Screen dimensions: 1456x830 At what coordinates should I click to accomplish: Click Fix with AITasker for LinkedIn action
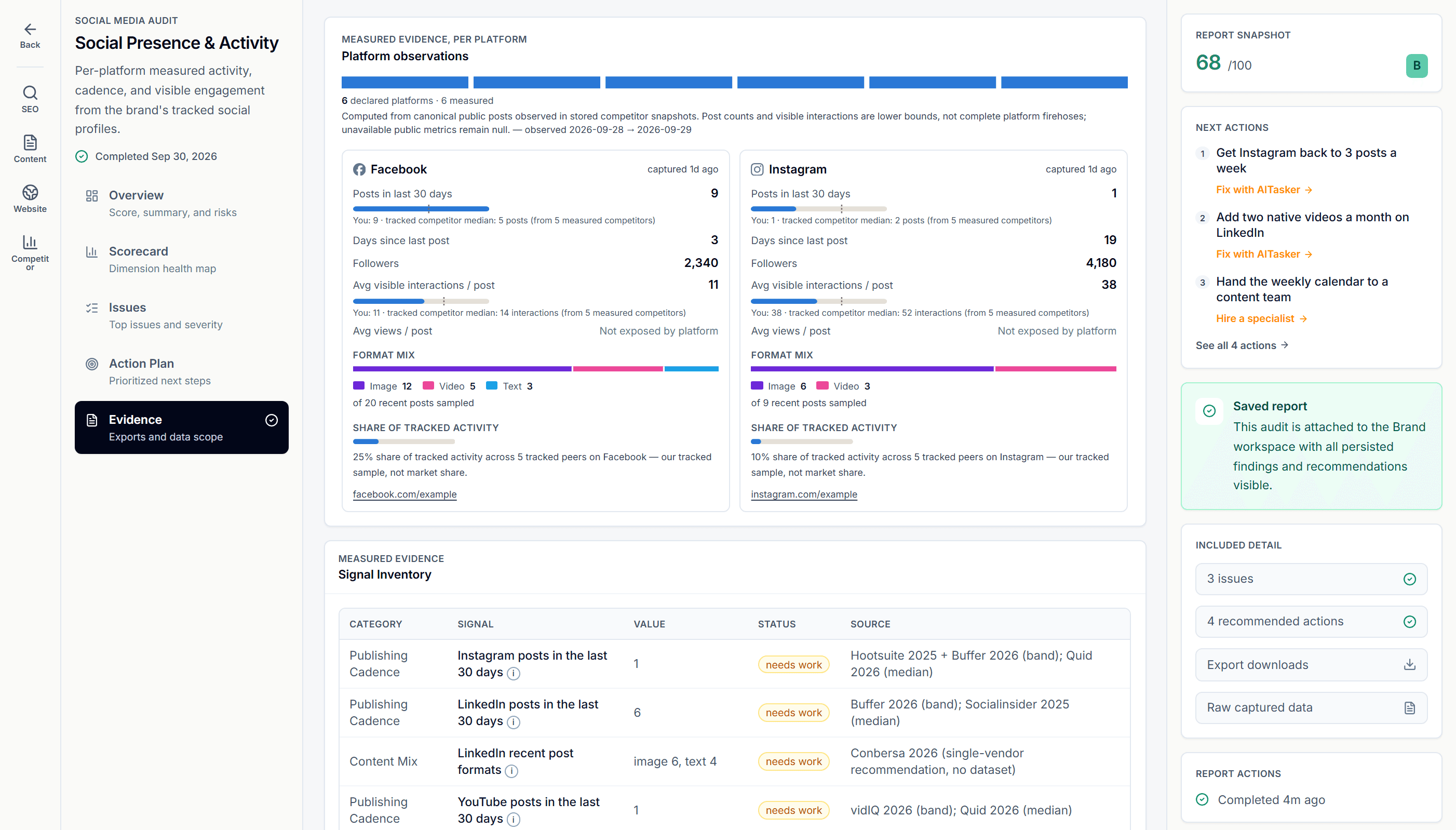(x=1264, y=254)
